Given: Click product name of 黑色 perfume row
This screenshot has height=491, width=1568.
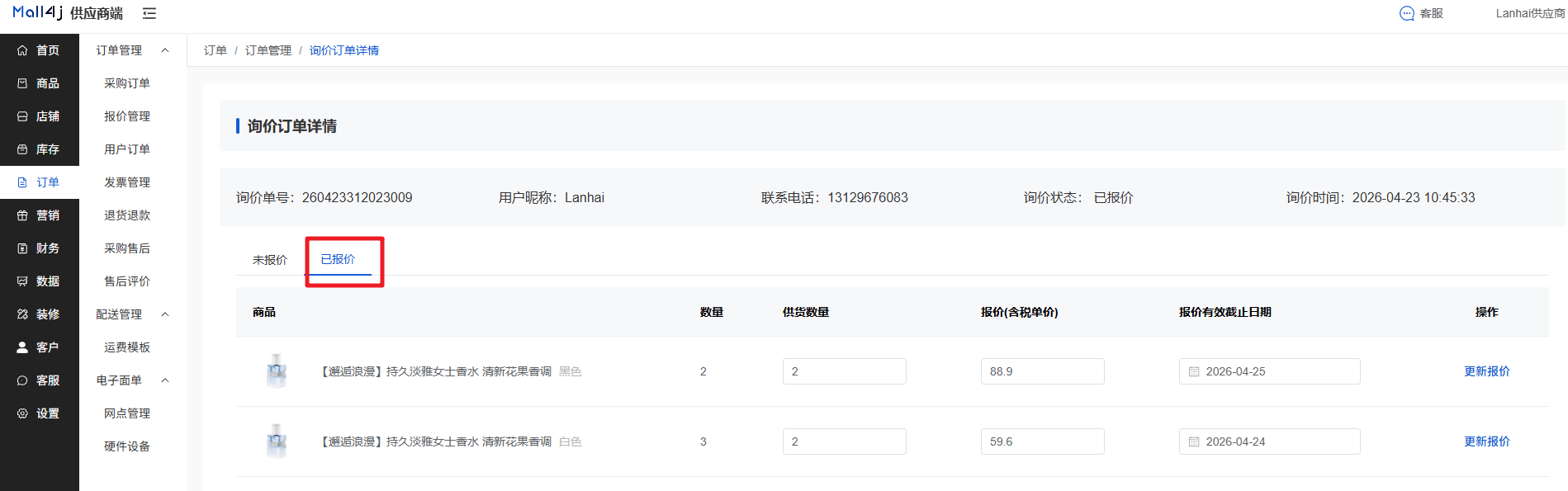Looking at the screenshot, I should coord(435,371).
